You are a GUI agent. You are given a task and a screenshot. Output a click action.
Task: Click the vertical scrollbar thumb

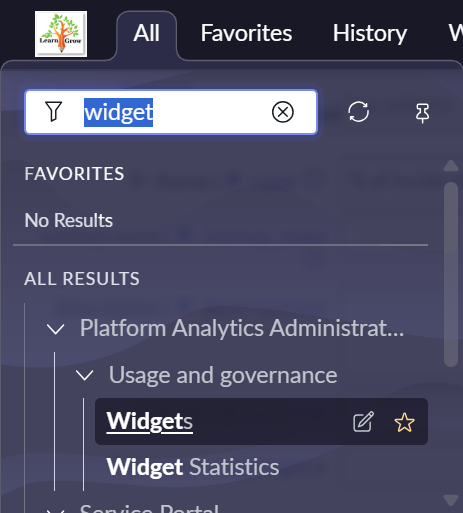click(451, 274)
